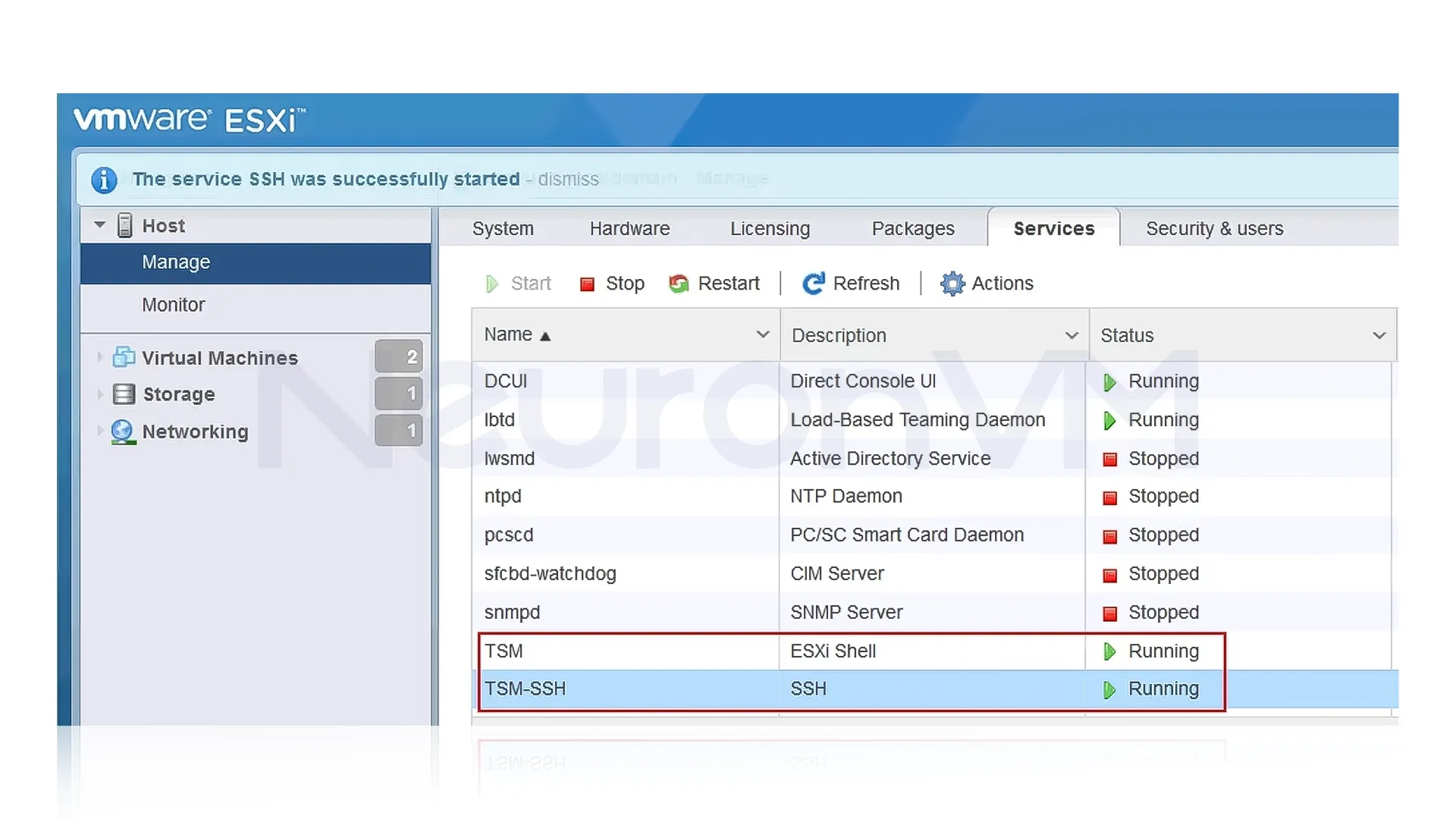1456x819 pixels.
Task: Select the Services tab
Action: (x=1054, y=228)
